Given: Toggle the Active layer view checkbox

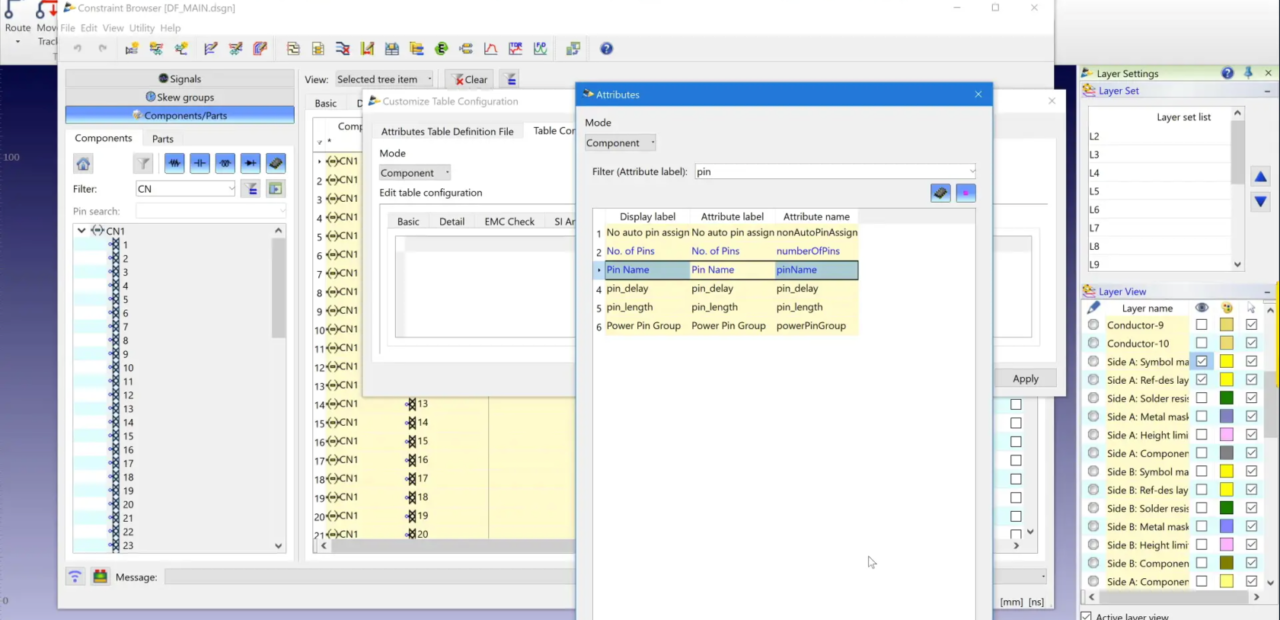Looking at the screenshot, I should click(1086, 617).
